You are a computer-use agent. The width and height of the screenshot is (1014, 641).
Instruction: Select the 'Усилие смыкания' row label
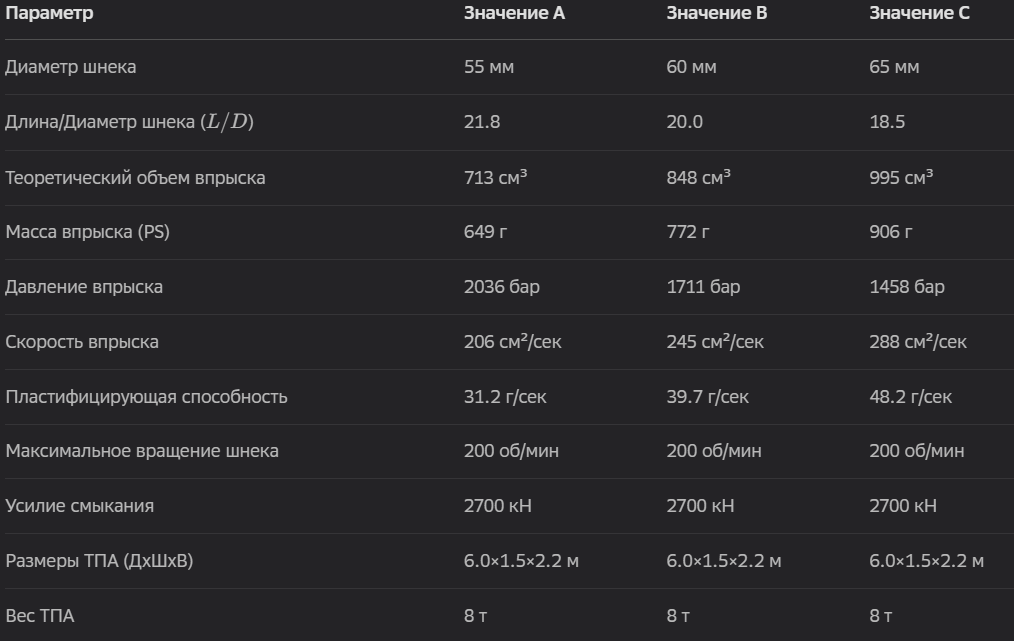(80, 506)
